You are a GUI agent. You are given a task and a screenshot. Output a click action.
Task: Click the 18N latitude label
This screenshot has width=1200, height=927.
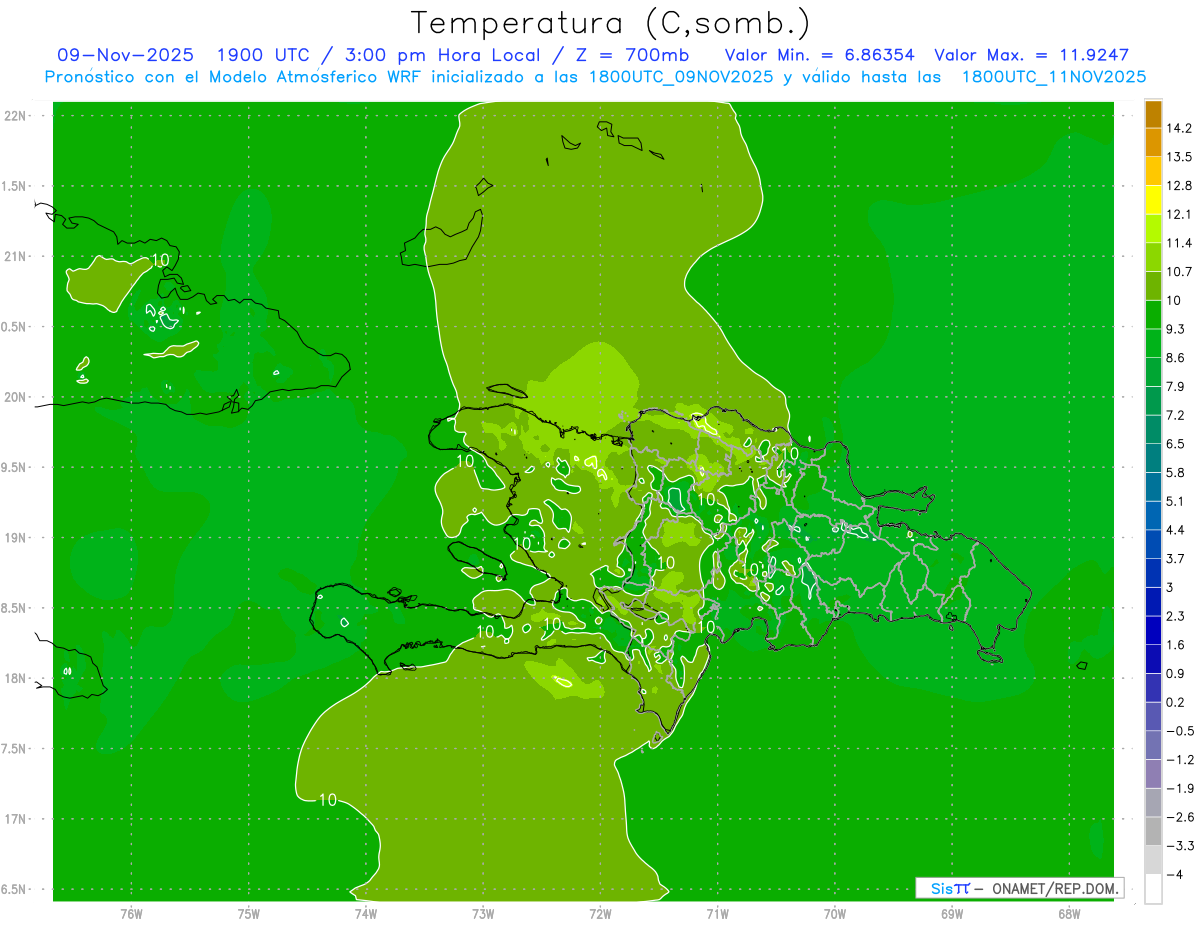coord(16,678)
